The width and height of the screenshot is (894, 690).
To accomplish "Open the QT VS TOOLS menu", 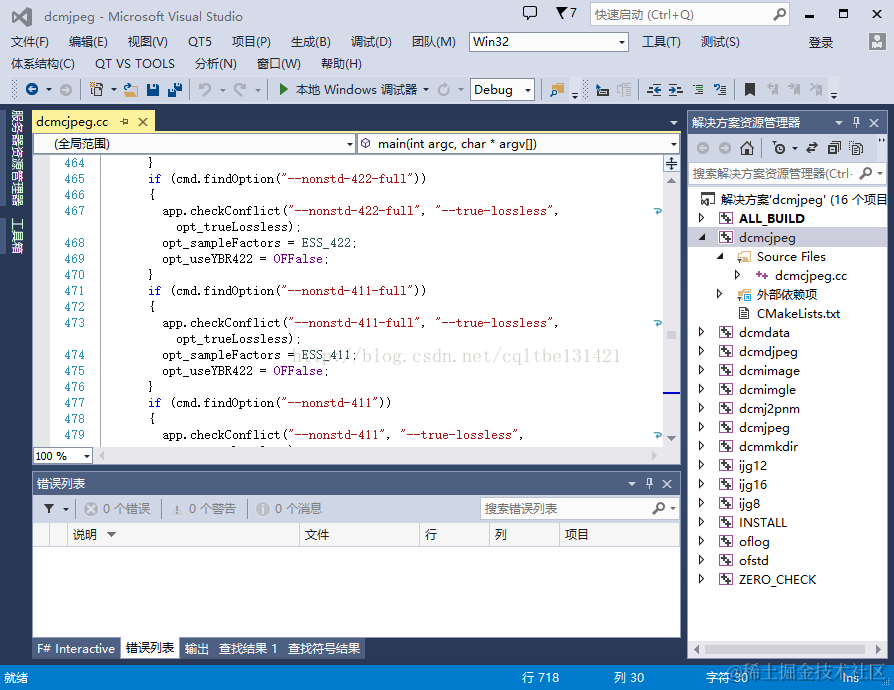I will point(135,64).
